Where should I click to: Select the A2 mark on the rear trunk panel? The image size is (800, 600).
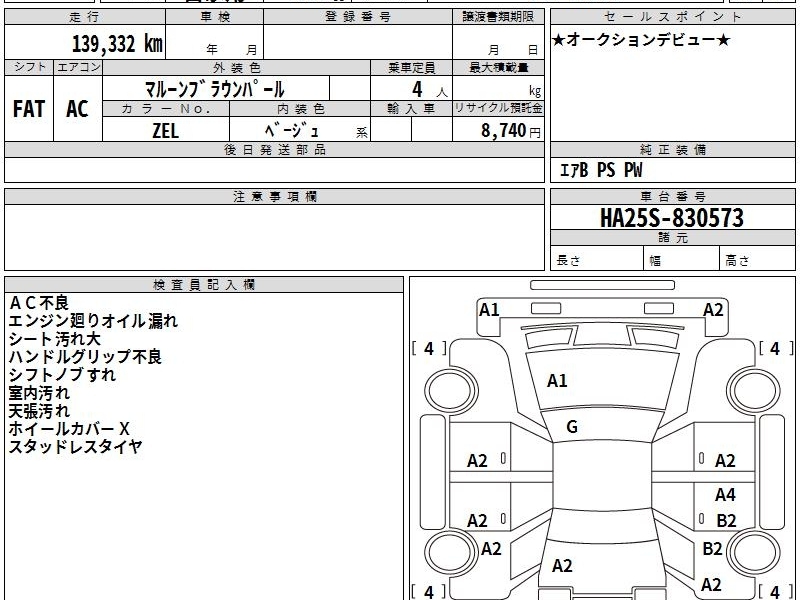point(562,566)
